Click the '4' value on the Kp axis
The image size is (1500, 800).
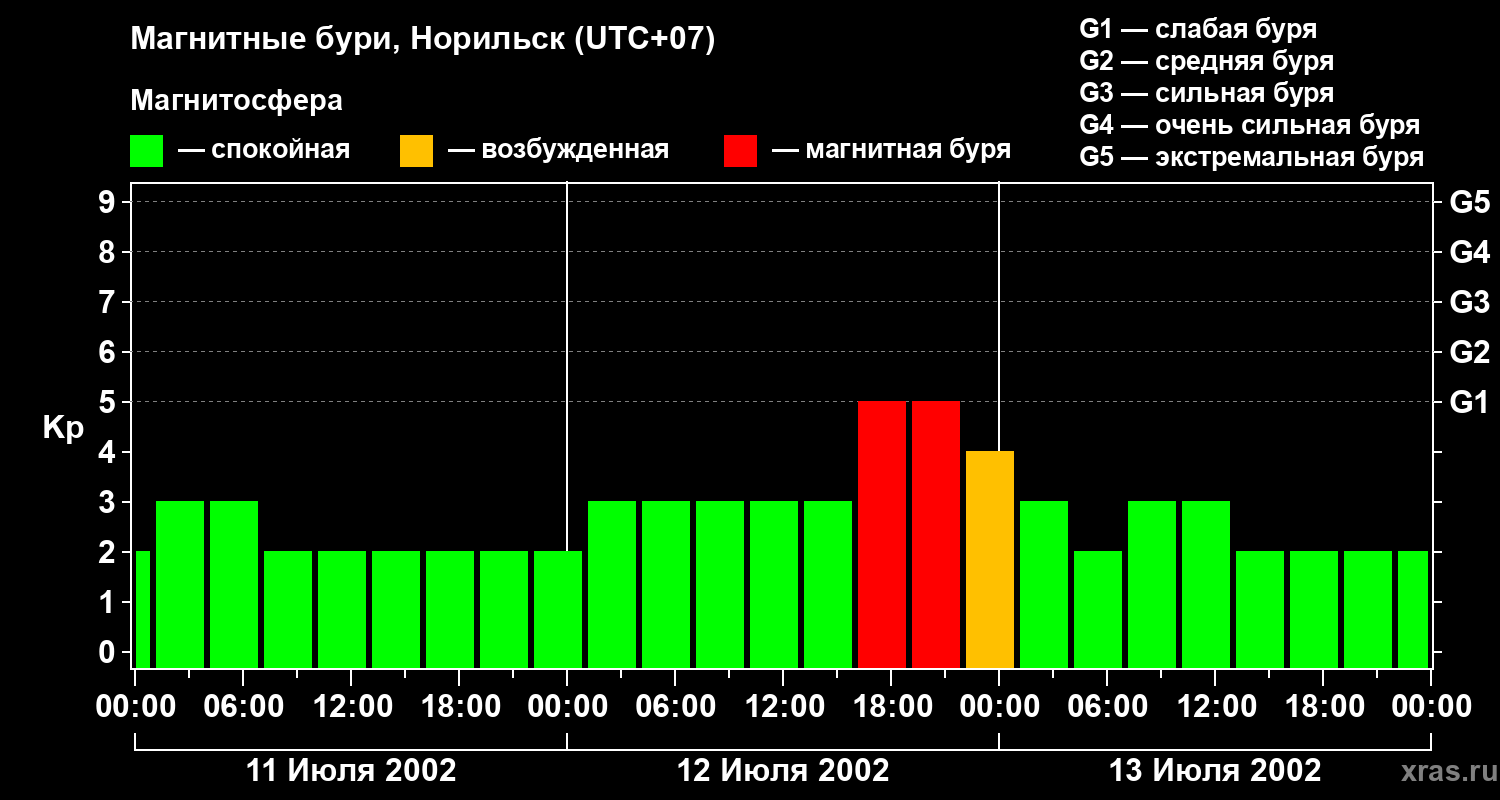pyautogui.click(x=109, y=452)
